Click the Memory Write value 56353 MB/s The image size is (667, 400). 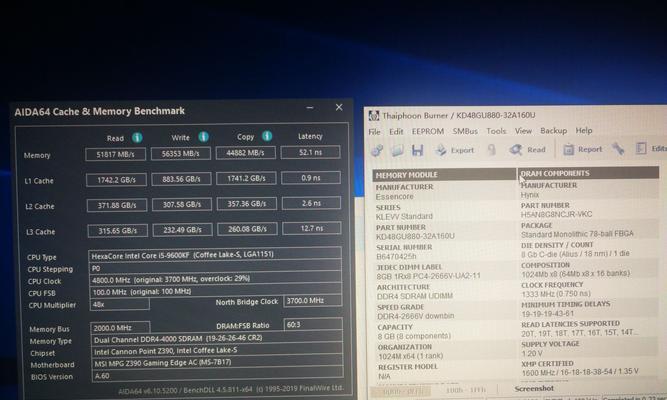point(180,153)
